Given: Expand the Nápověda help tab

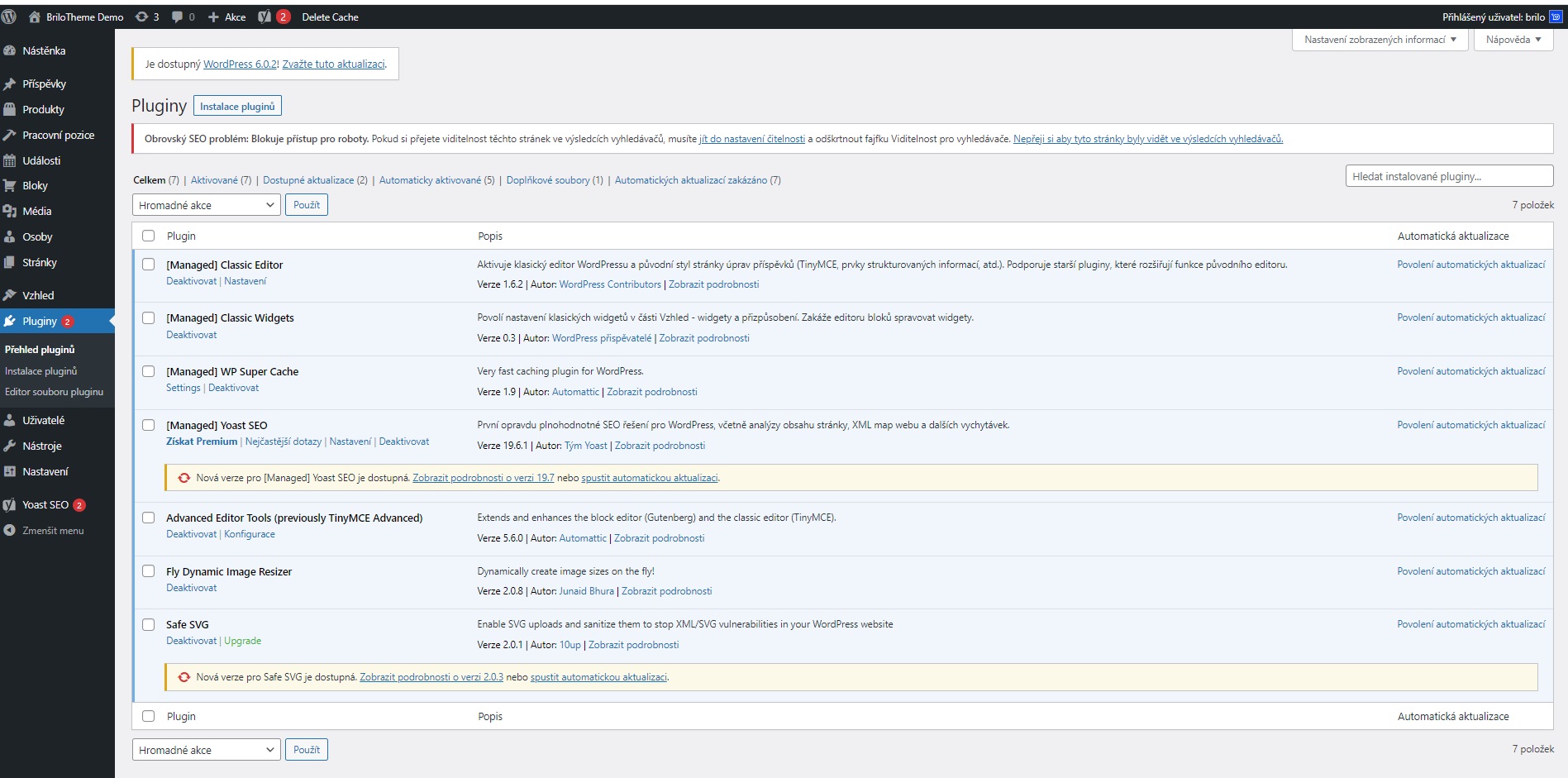Looking at the screenshot, I should [1513, 40].
